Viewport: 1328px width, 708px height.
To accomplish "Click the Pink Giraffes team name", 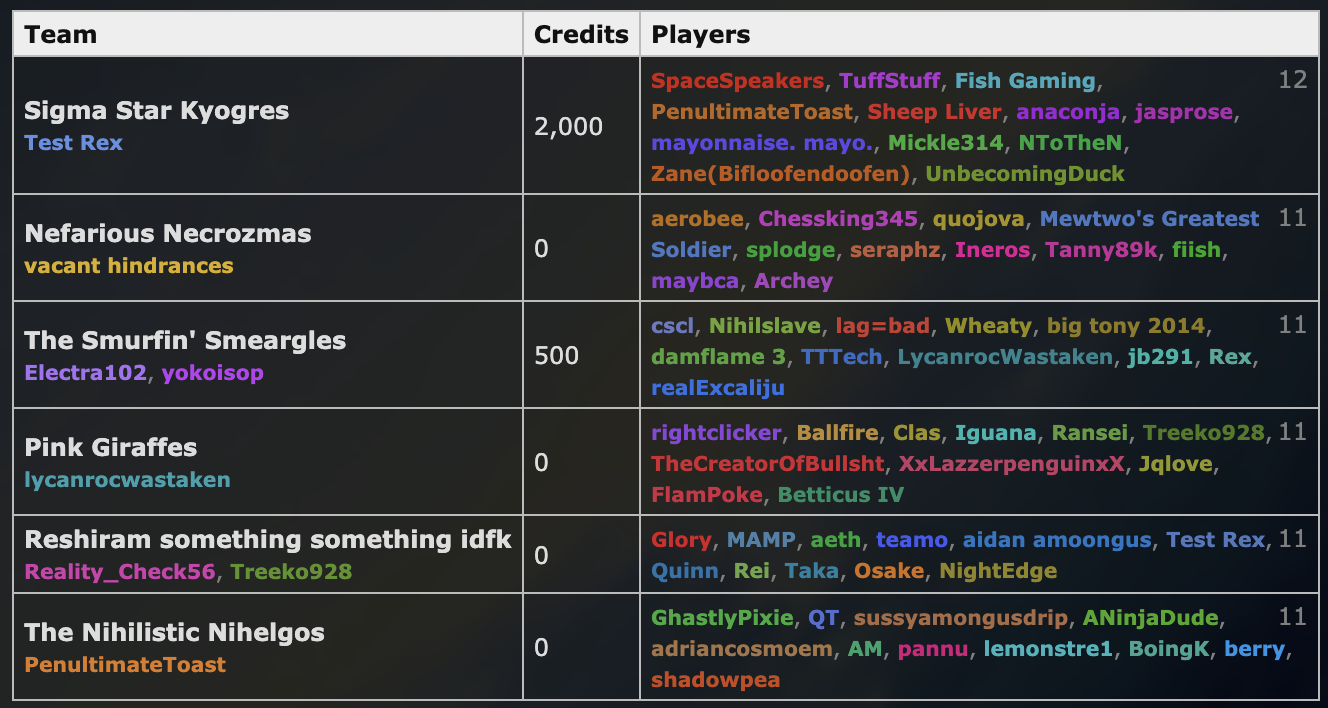I will pos(111,447).
